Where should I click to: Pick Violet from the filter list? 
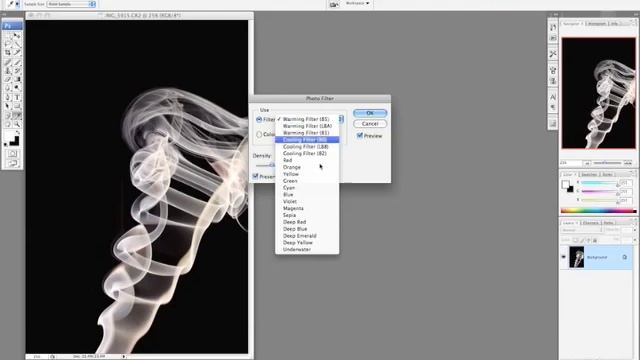tap(307, 202)
